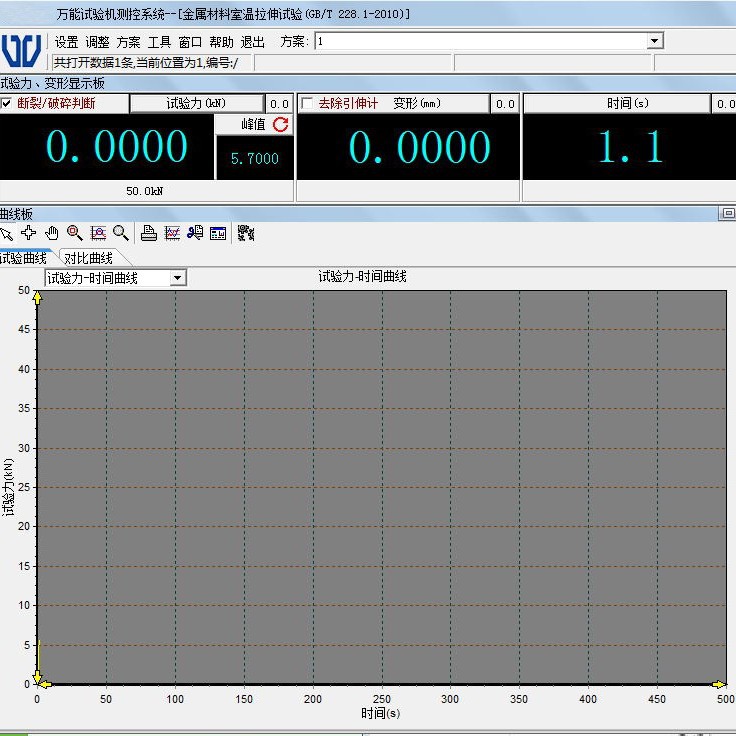Click the 0.0 value beside 试验力(kN)

click(x=279, y=104)
